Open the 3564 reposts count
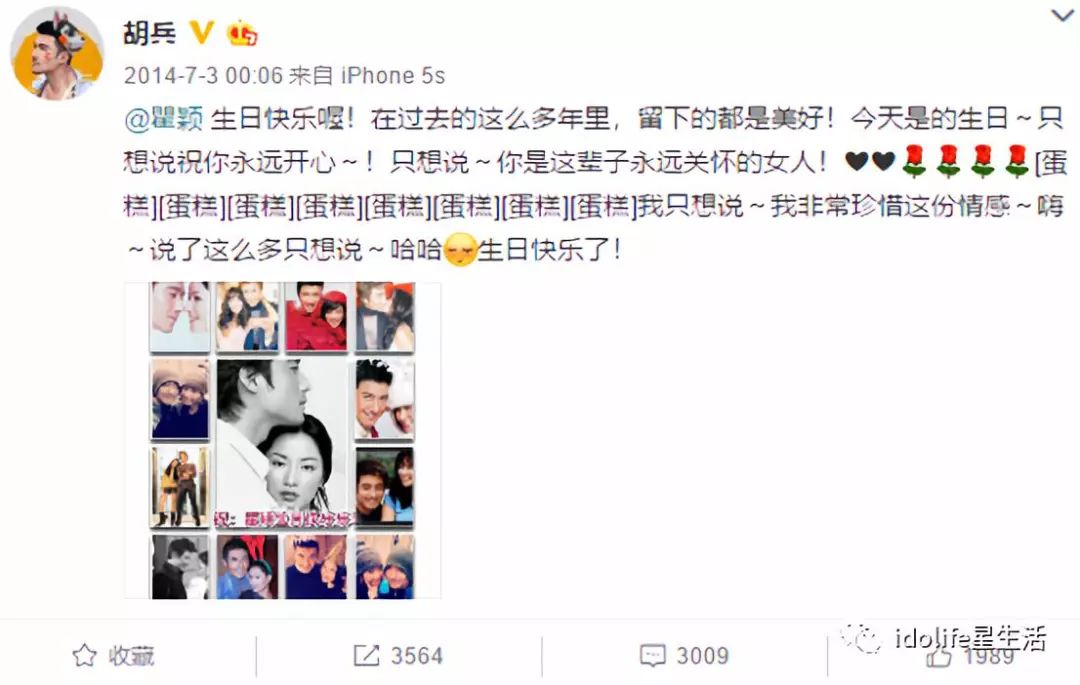The image size is (1080, 685). (x=417, y=655)
